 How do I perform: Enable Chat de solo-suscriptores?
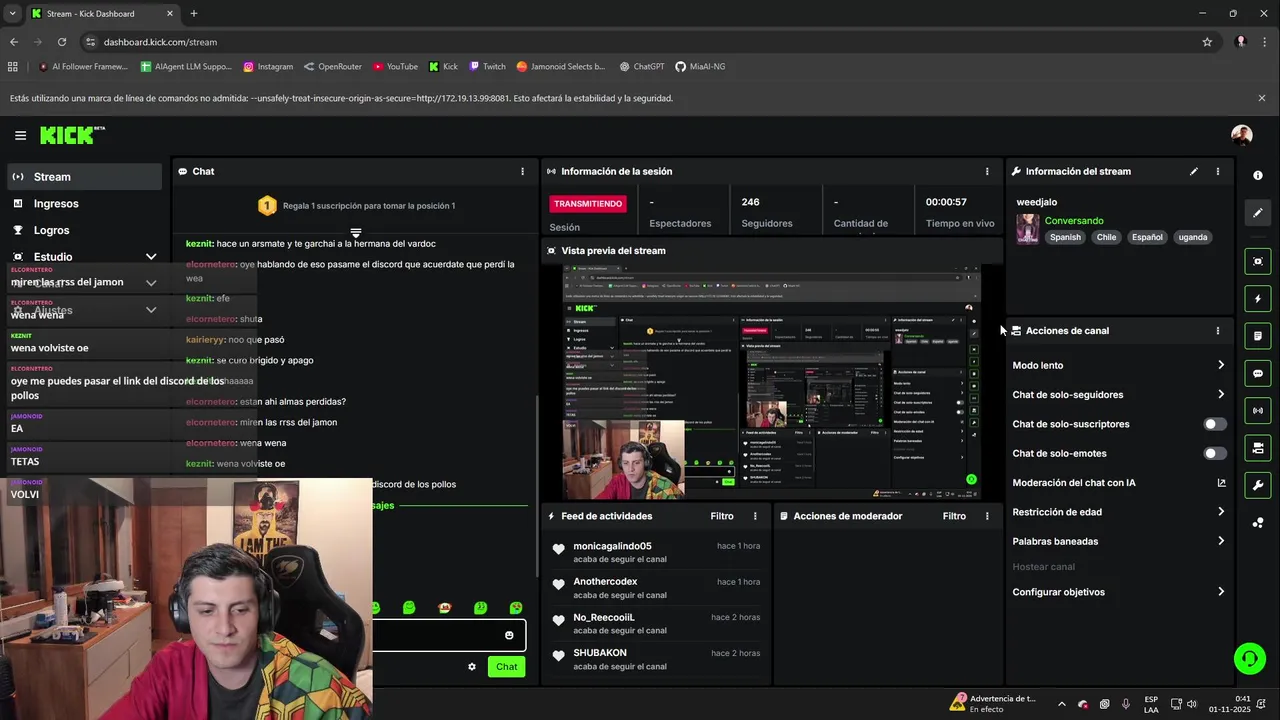[x=1214, y=424]
